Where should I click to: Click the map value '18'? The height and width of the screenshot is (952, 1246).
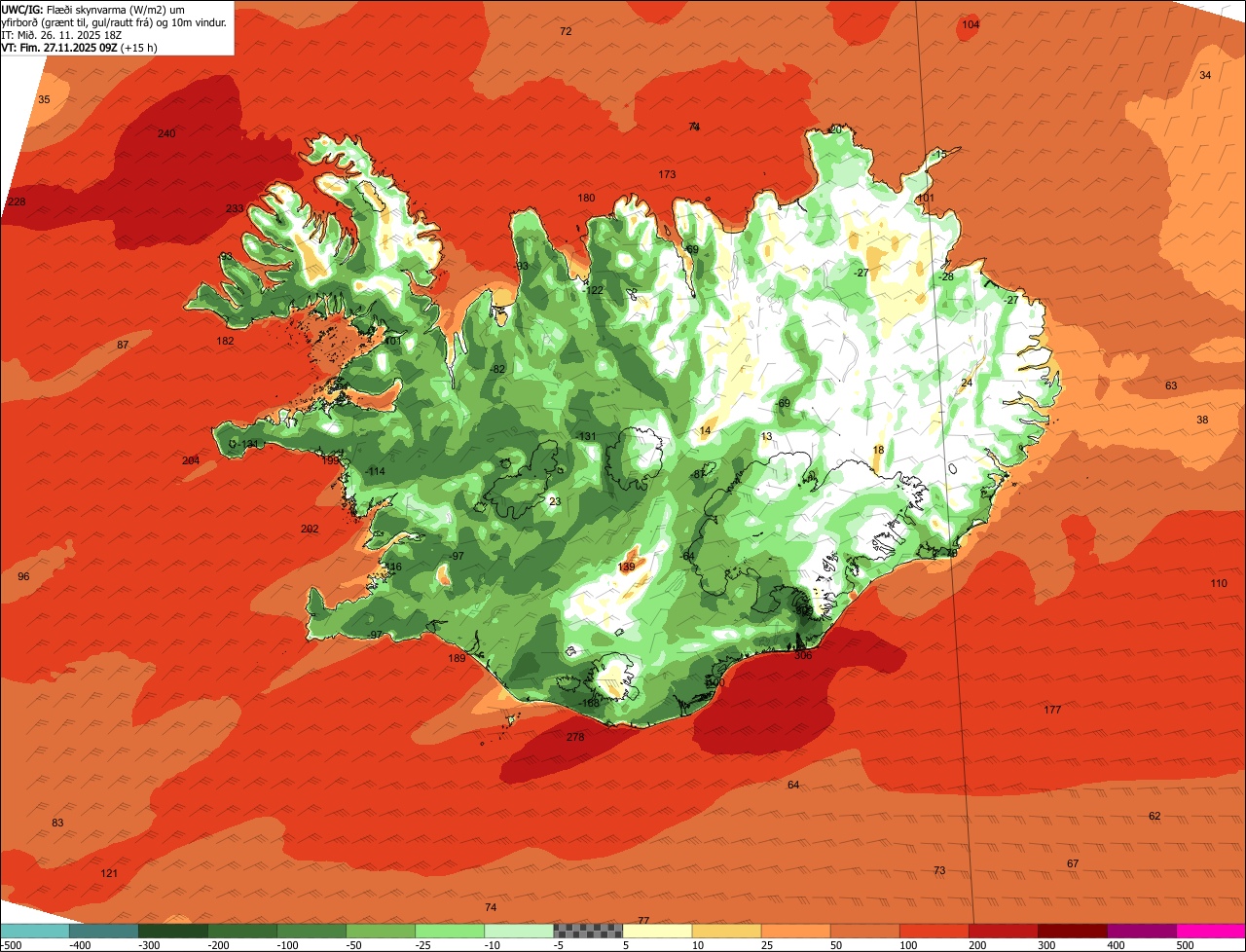878,450
